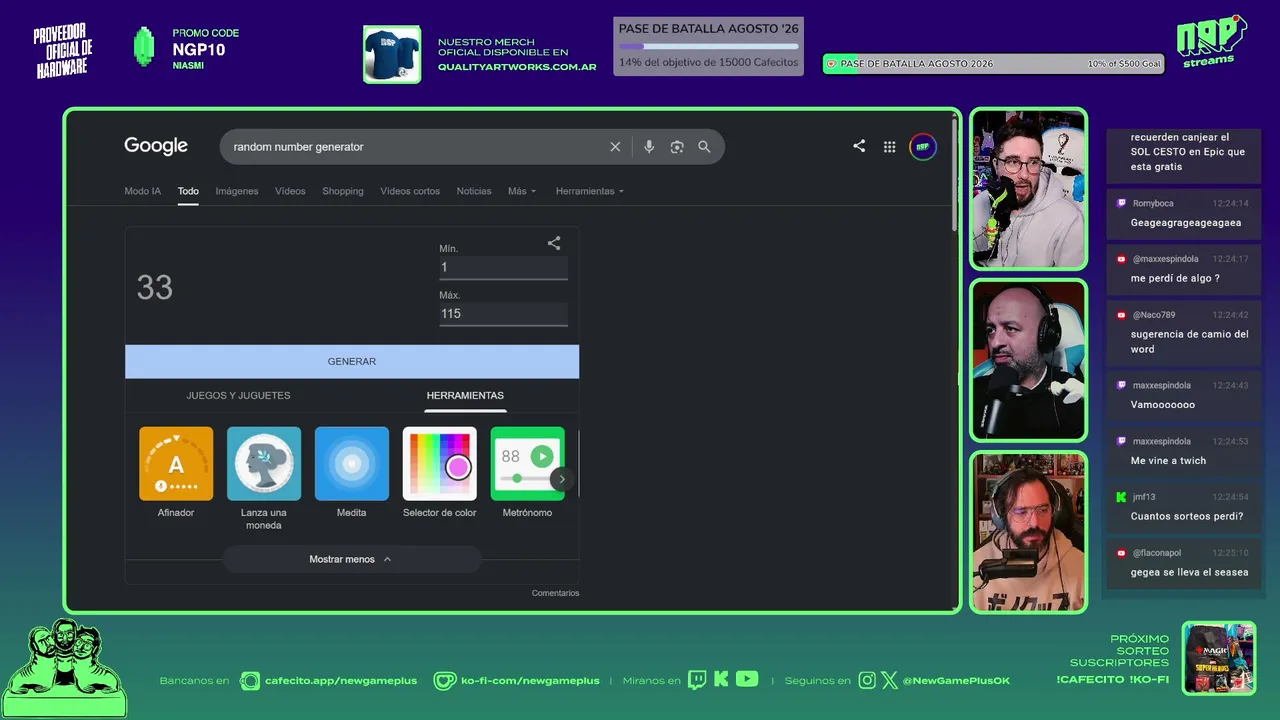
Task: Share the results page from the Google header
Action: click(x=859, y=146)
